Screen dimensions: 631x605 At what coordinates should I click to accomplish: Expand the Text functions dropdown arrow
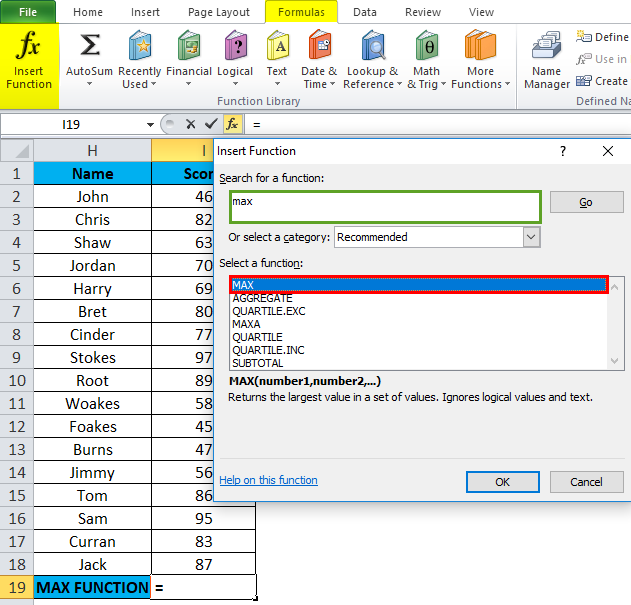(x=277, y=84)
